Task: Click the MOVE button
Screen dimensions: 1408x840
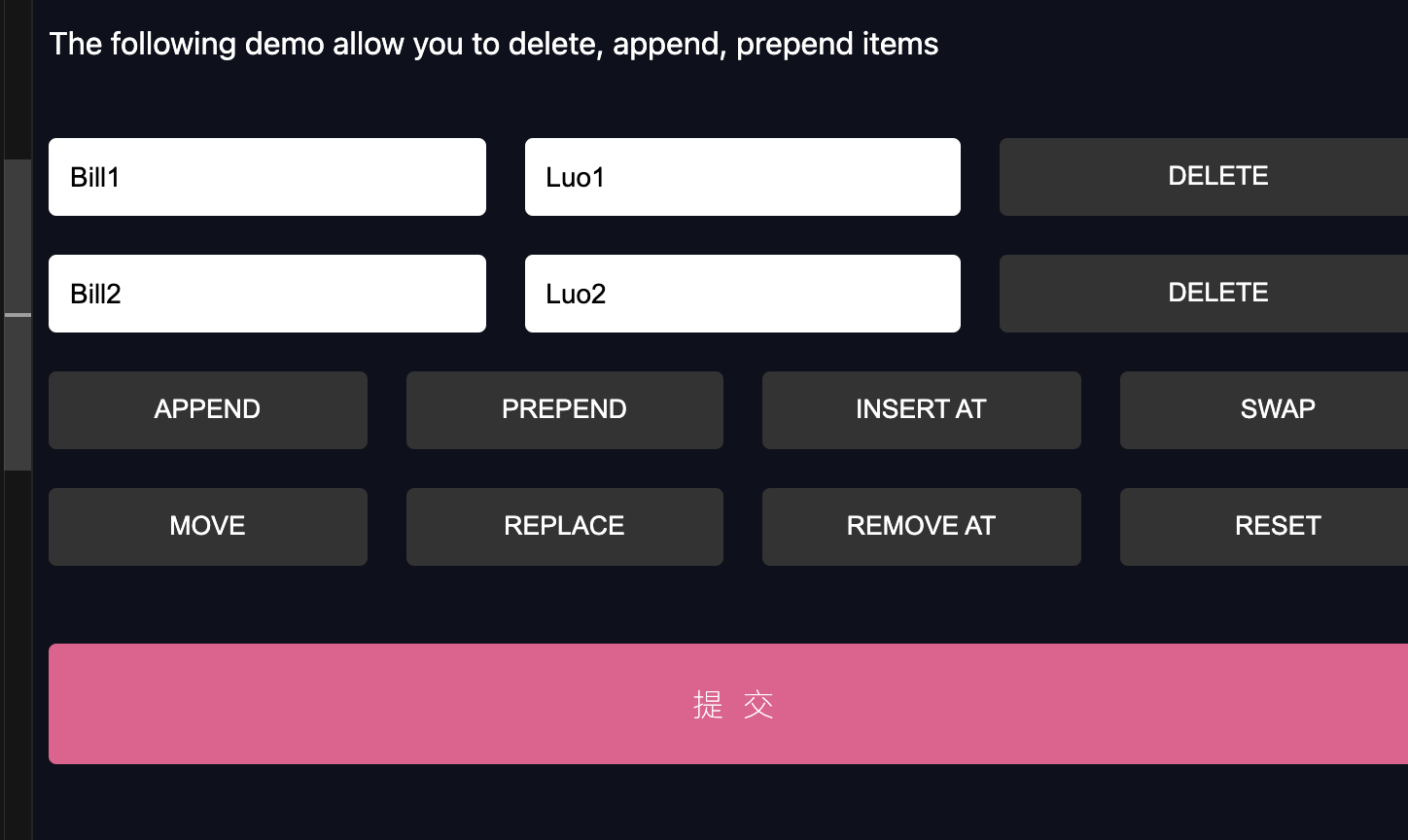Action: point(207,526)
